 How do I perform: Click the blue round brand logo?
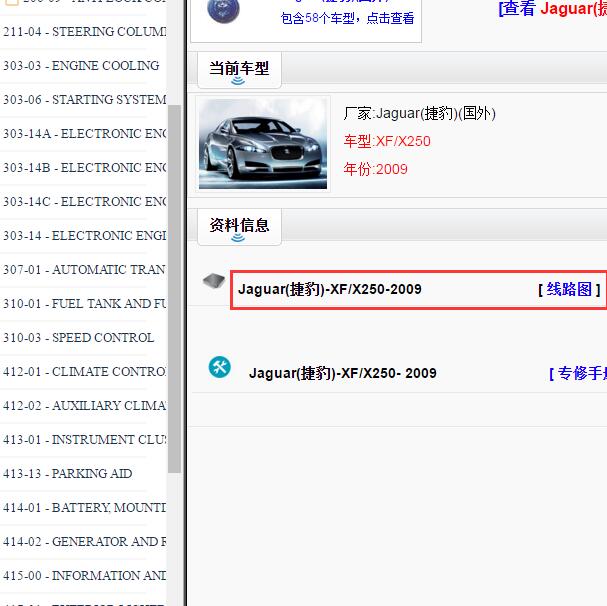[223, 10]
